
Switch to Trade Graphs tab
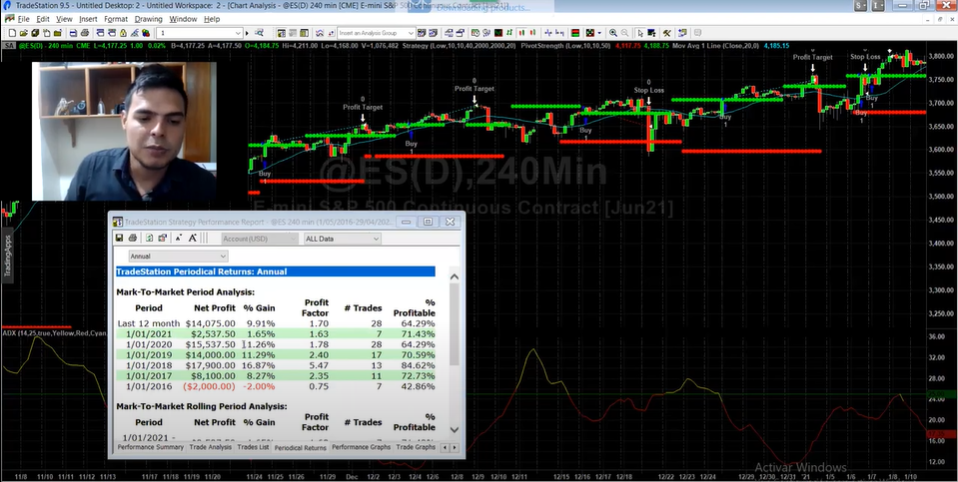point(415,447)
